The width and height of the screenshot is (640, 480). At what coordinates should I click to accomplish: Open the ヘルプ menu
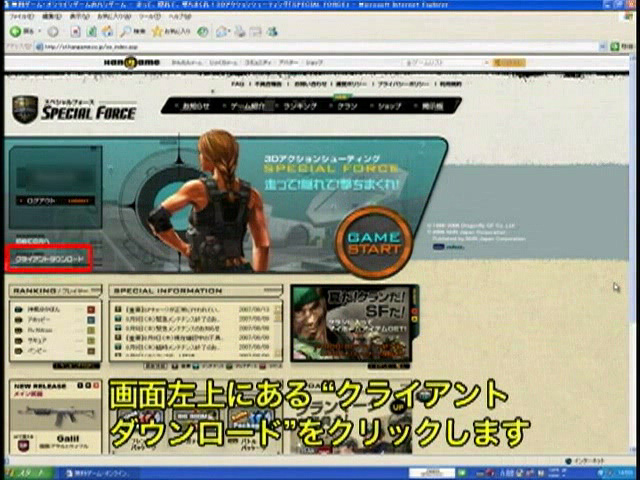coord(180,17)
